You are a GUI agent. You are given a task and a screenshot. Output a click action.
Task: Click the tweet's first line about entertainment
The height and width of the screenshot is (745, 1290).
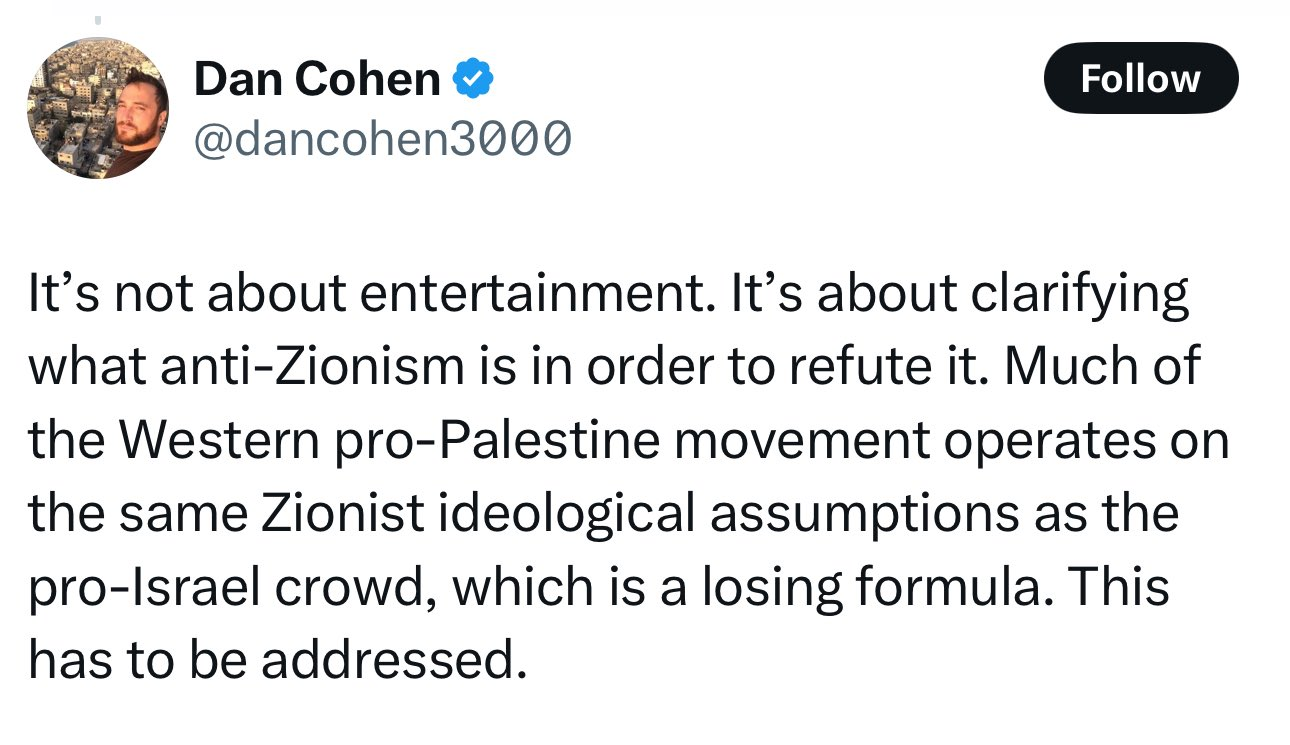point(608,295)
